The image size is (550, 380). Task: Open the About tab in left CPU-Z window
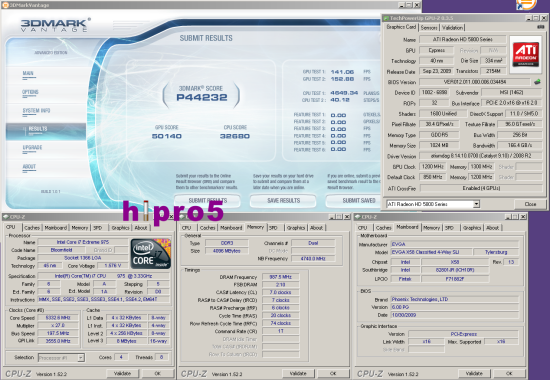141,228
